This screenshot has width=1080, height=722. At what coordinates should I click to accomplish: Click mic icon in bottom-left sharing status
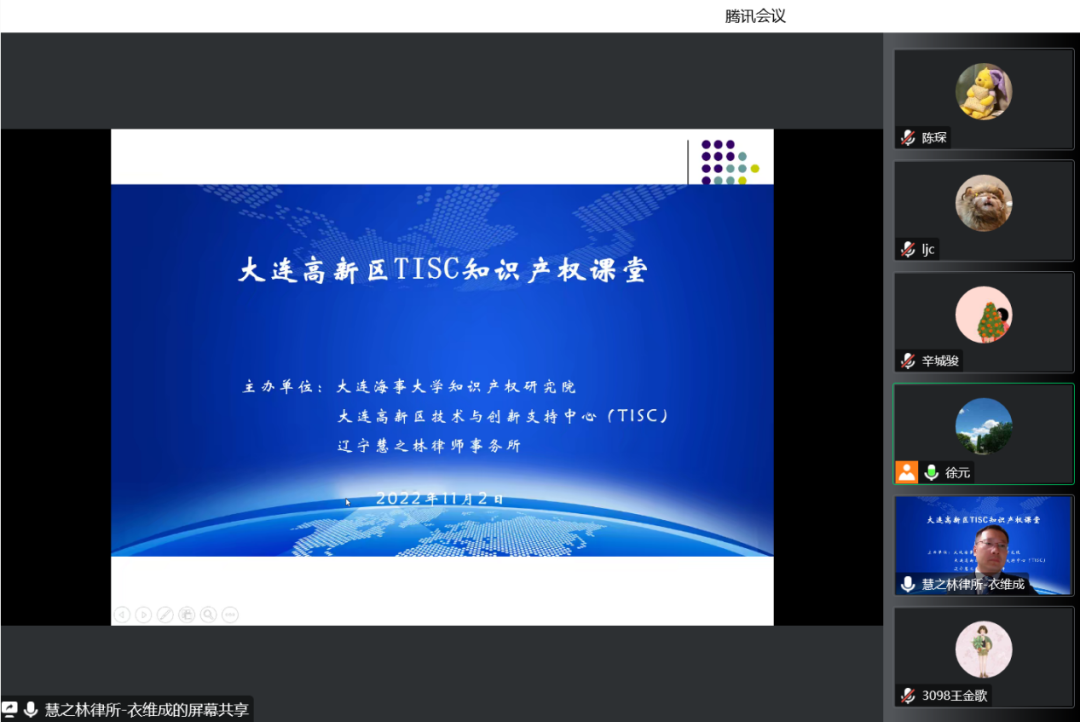pos(30,710)
